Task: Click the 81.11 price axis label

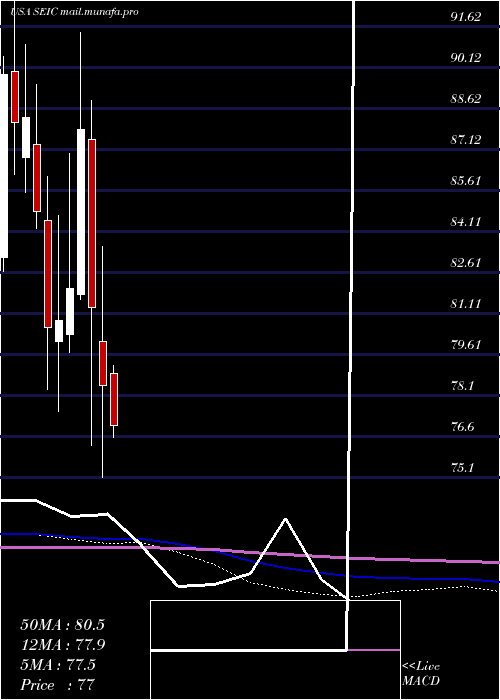Action: 466,304
